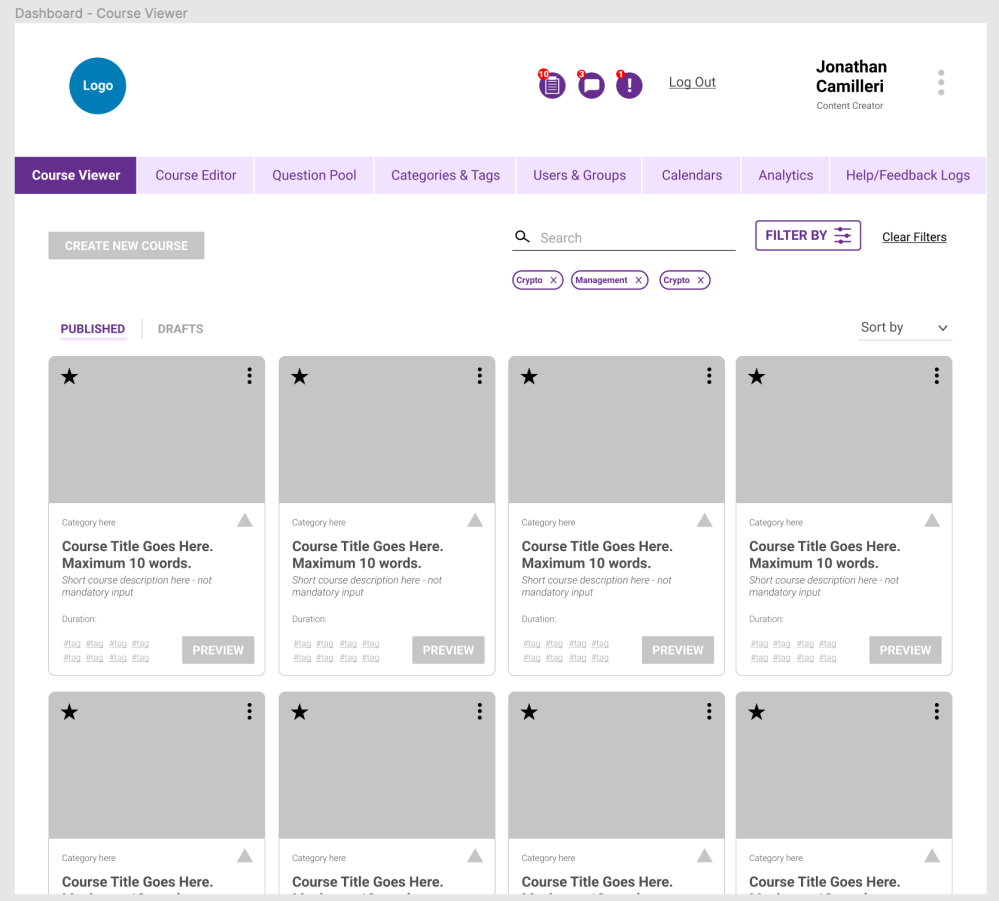Click the triangle on the third bottom-row card

705,856
